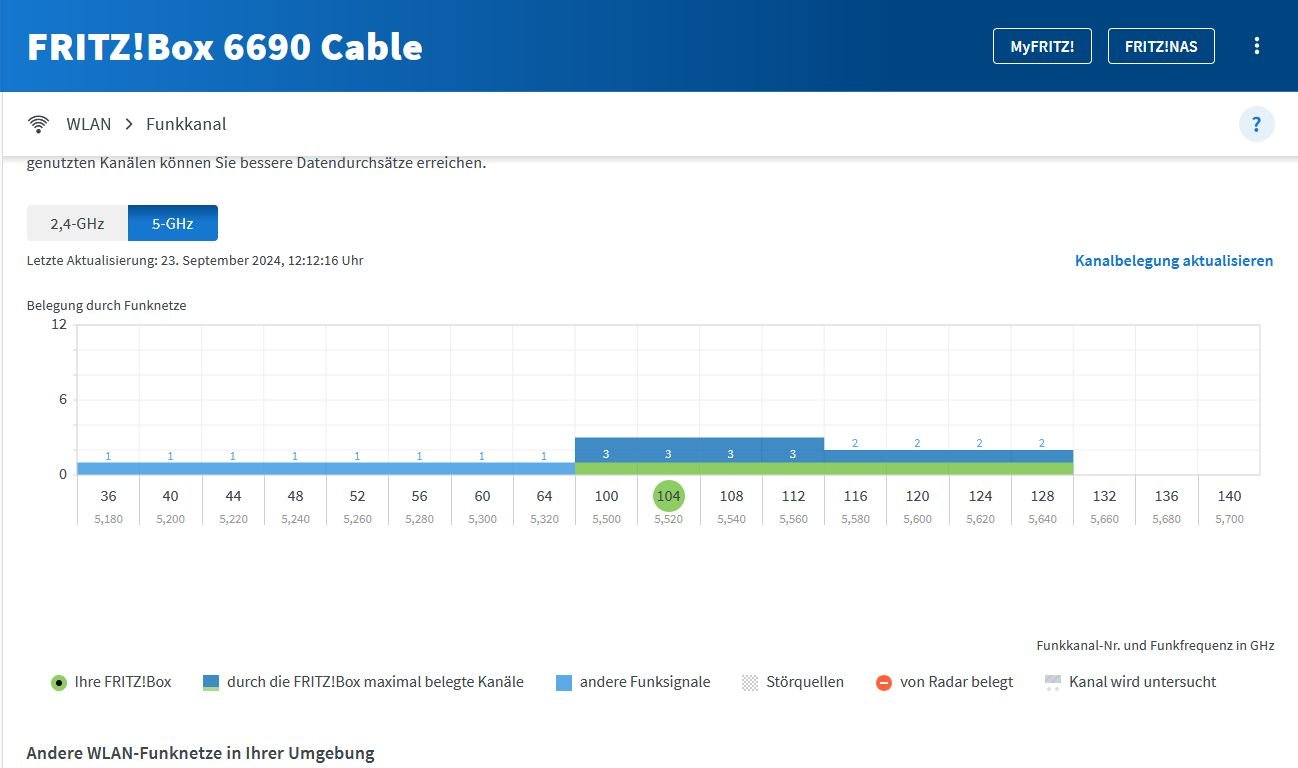Open the MyFRITZ! button
This screenshot has width=1298, height=768.
tap(1041, 46)
